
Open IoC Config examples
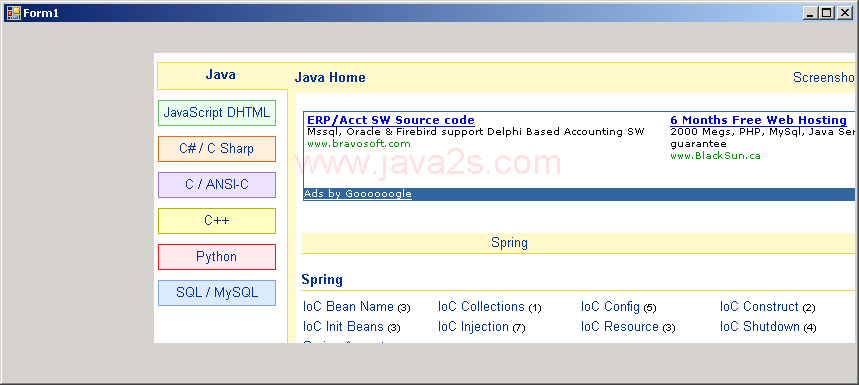(610, 307)
